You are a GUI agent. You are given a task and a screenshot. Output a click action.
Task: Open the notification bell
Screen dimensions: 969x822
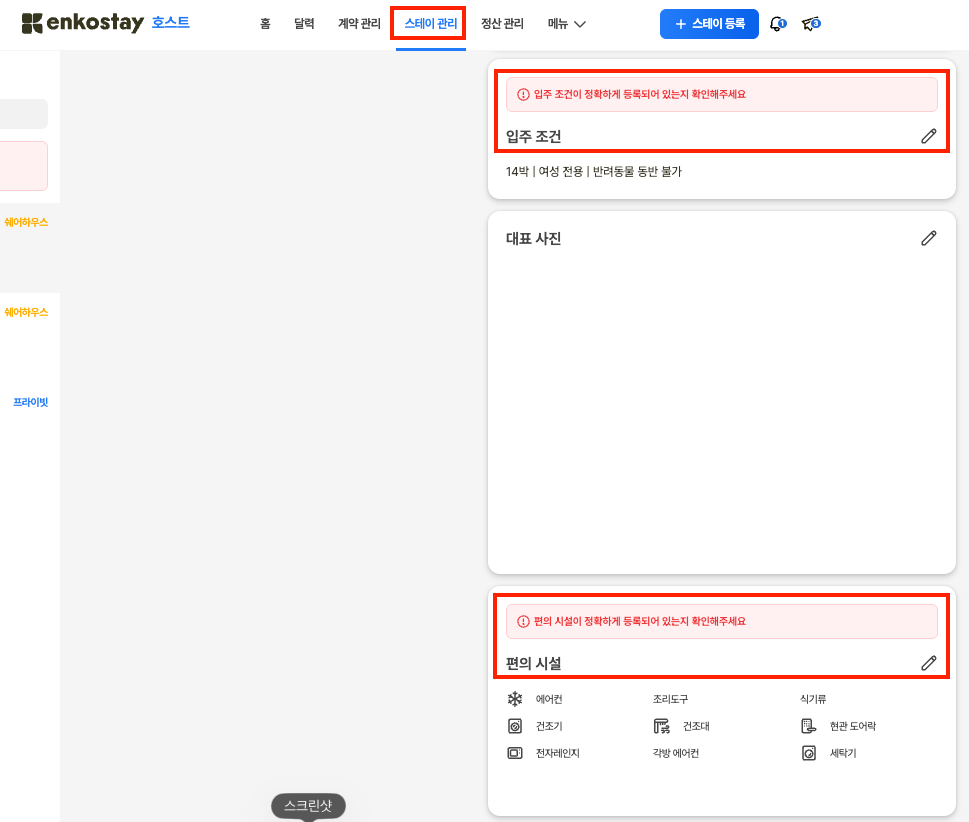pyautogui.click(x=777, y=24)
